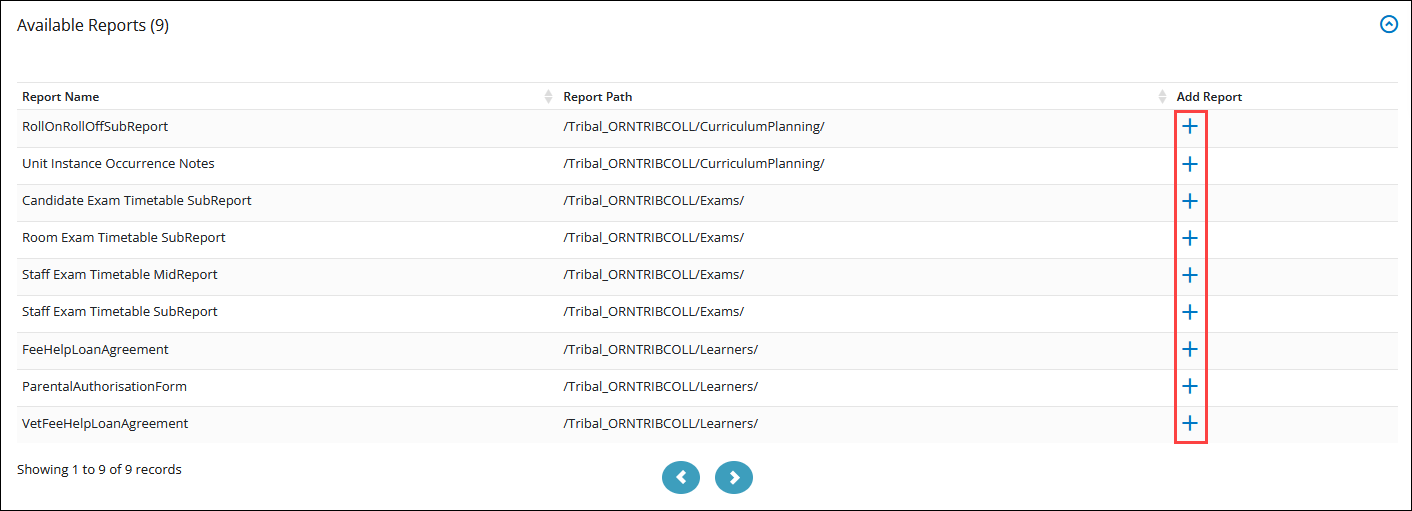Sort by Report Path column
This screenshot has width=1412, height=511.
pyautogui.click(x=597, y=97)
